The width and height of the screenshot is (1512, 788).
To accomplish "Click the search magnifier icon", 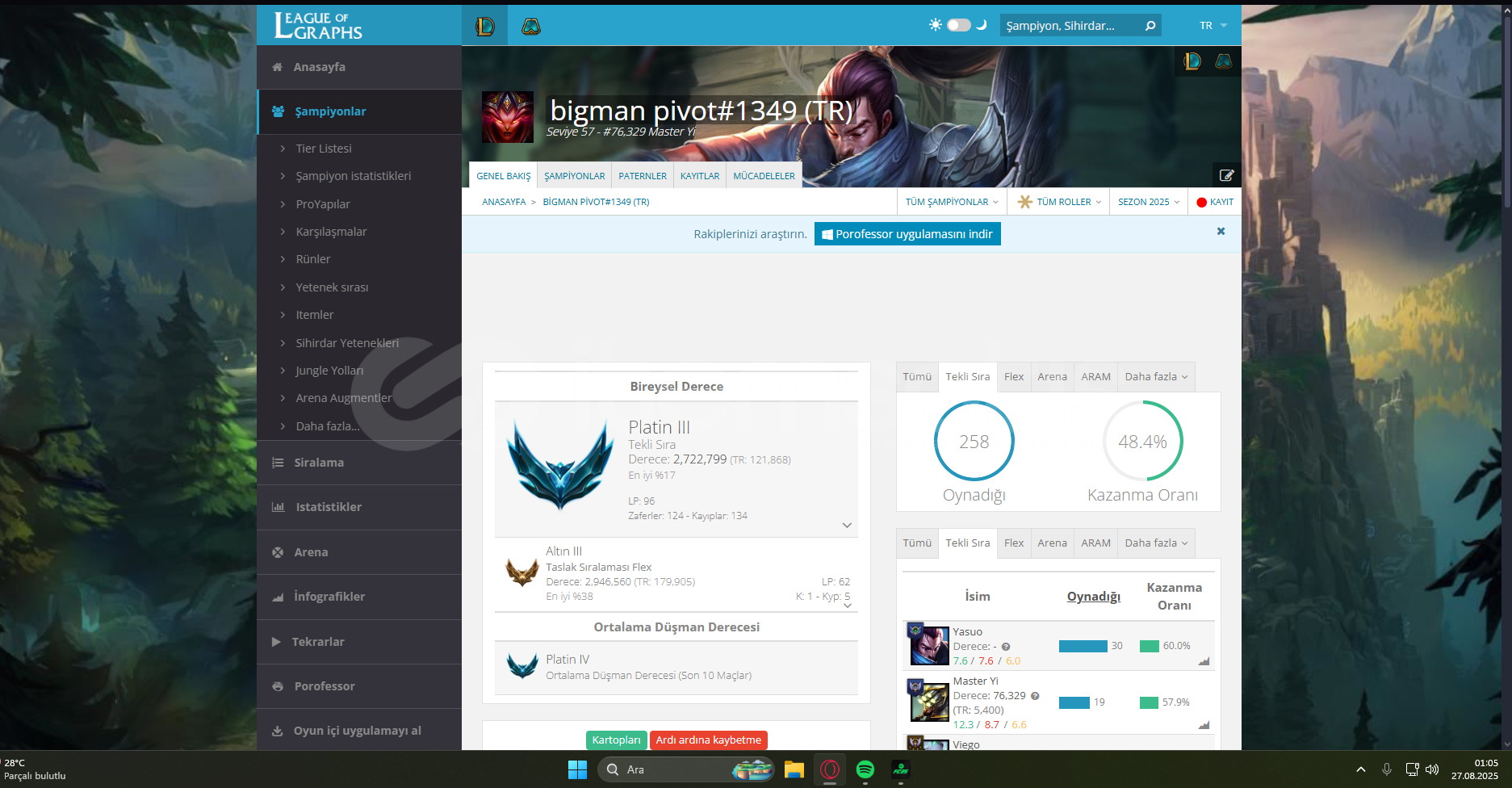I will click(x=1150, y=26).
